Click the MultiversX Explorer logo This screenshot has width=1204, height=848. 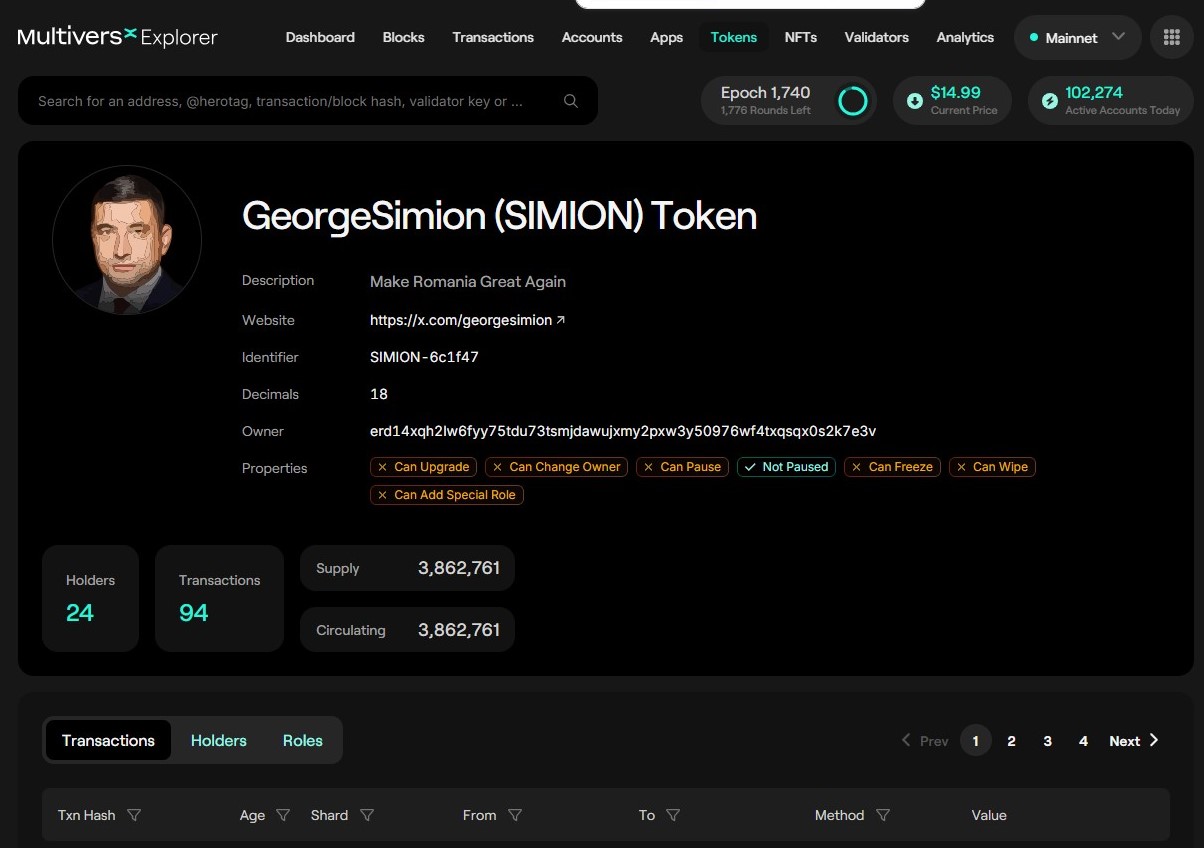(x=117, y=38)
